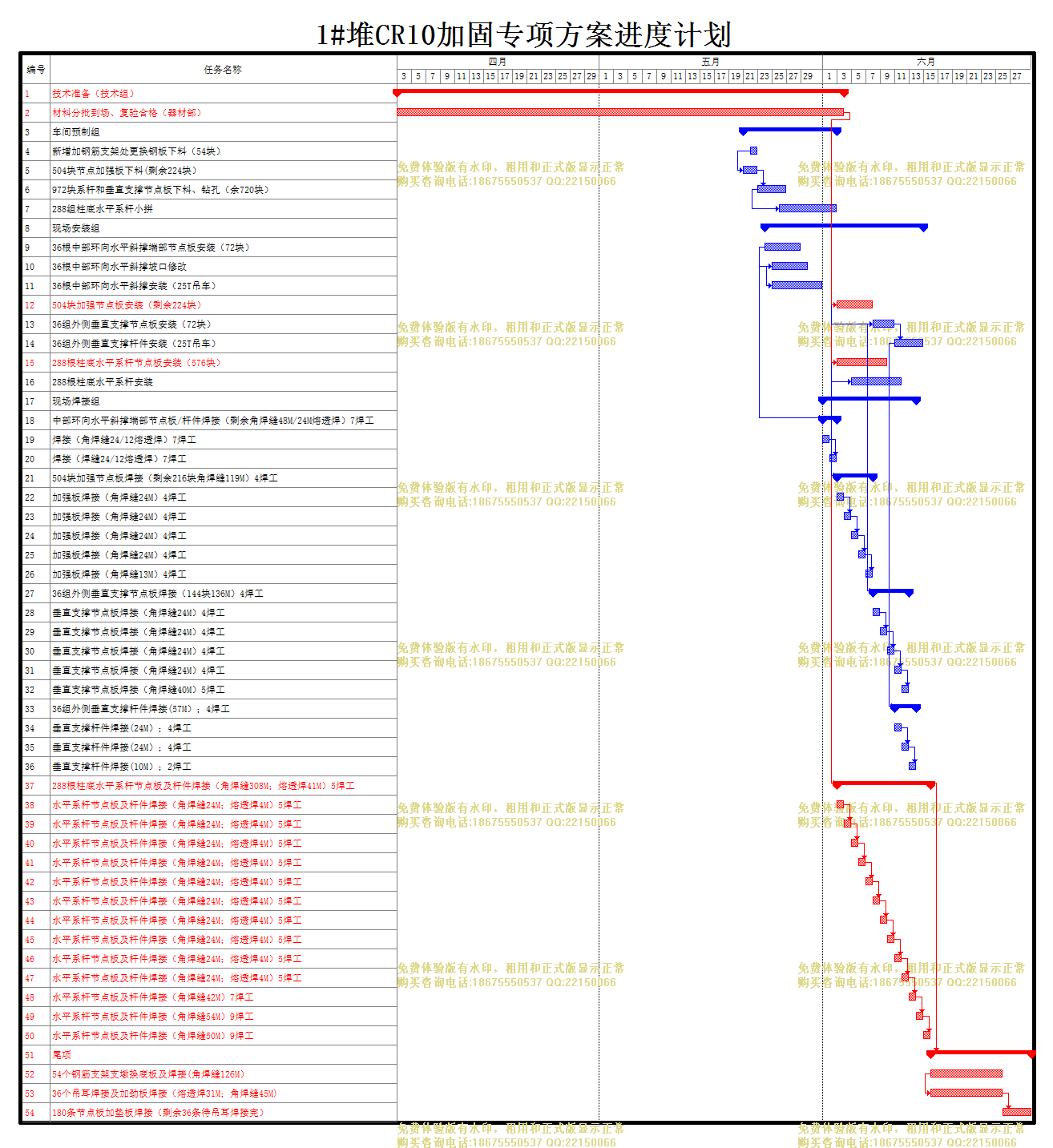Select the 任务名称 column header

pyautogui.click(x=223, y=70)
